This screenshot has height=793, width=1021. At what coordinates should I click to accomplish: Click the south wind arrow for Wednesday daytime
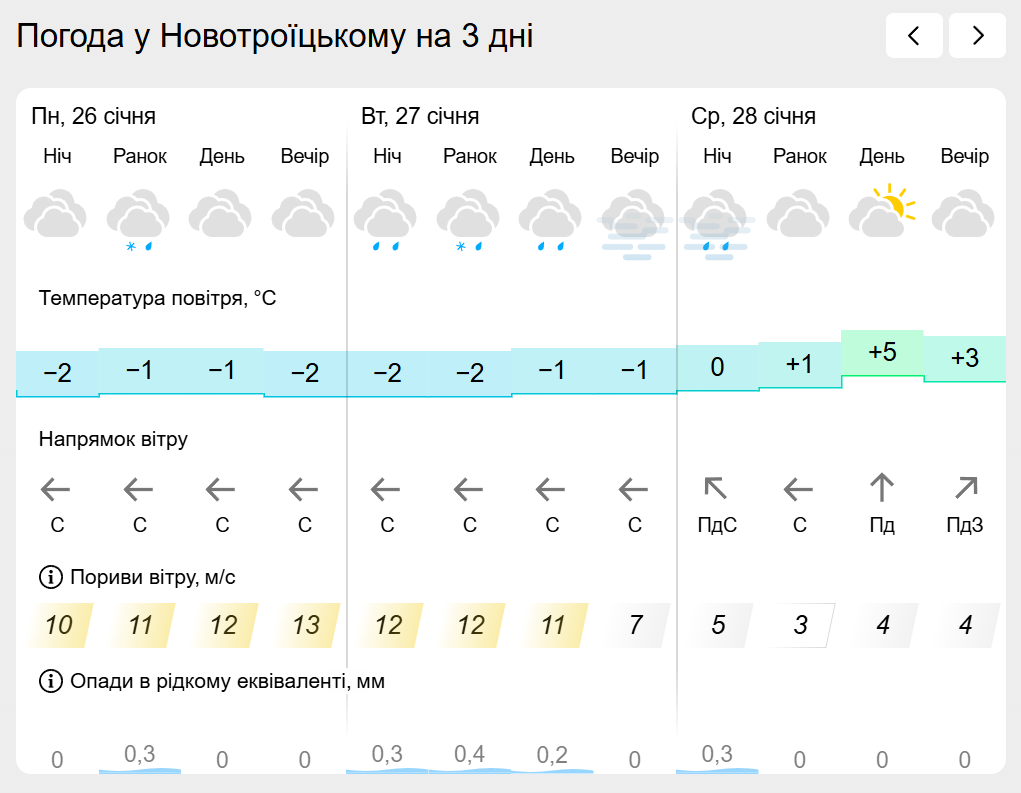coord(881,489)
